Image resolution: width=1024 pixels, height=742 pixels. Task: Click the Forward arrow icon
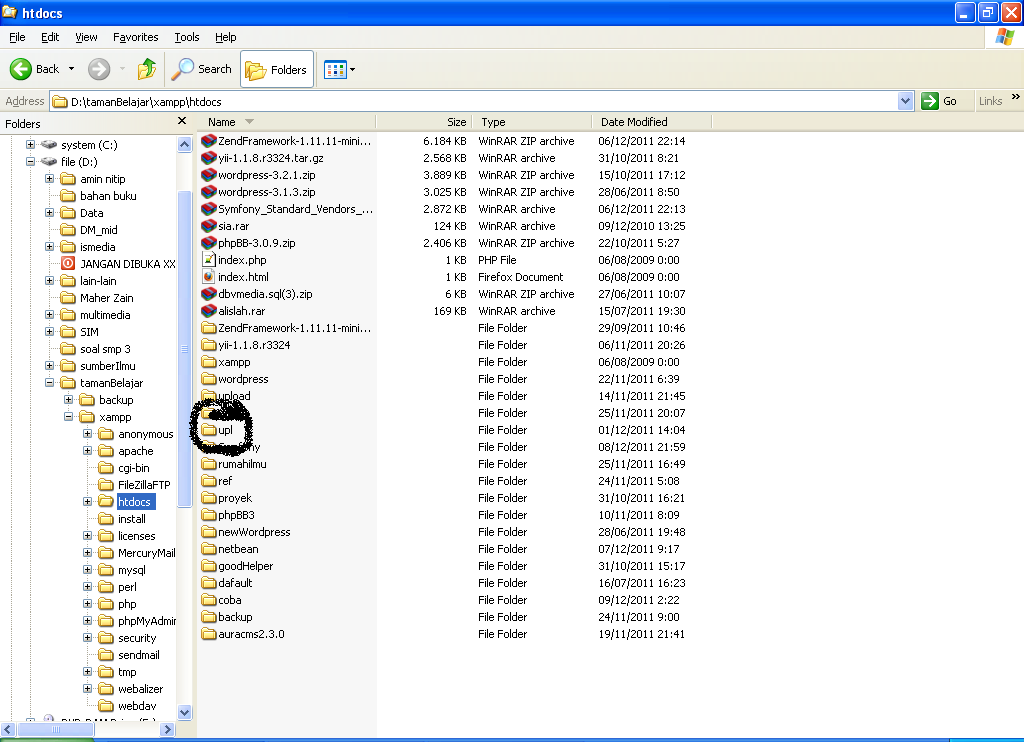click(99, 69)
